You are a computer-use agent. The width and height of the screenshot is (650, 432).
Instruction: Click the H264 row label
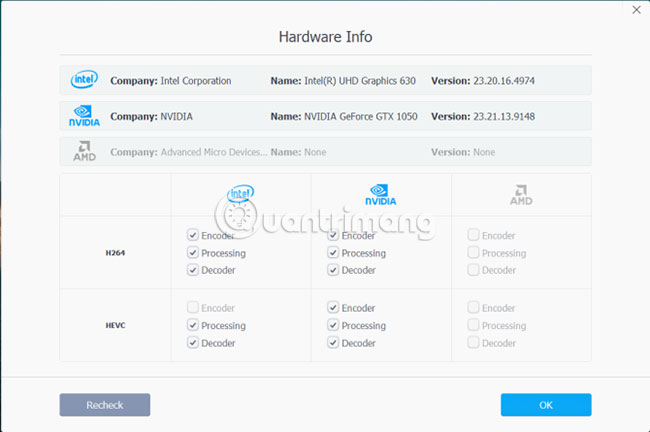[115, 252]
